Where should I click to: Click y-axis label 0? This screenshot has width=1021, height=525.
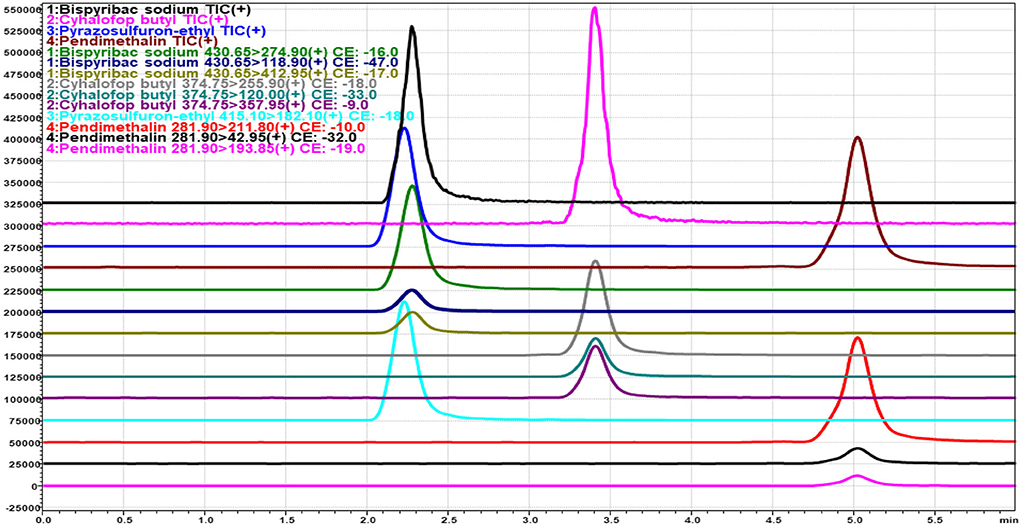click(x=35, y=486)
